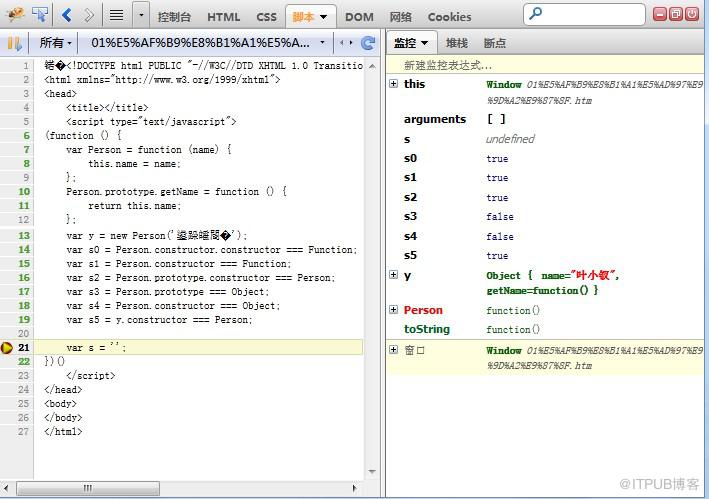709x499 pixels.
Task: Click the s3 false value
Action: click(x=500, y=217)
